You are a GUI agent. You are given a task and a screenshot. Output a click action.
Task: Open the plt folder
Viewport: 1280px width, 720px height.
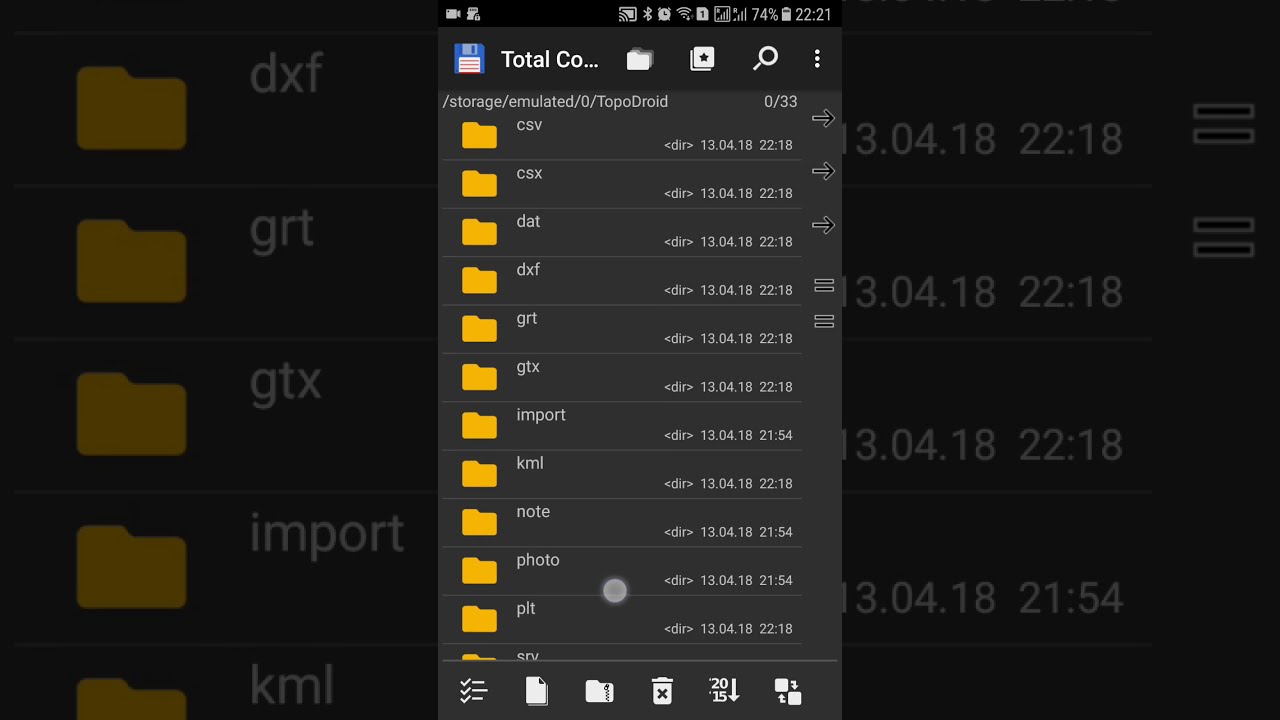click(x=621, y=620)
